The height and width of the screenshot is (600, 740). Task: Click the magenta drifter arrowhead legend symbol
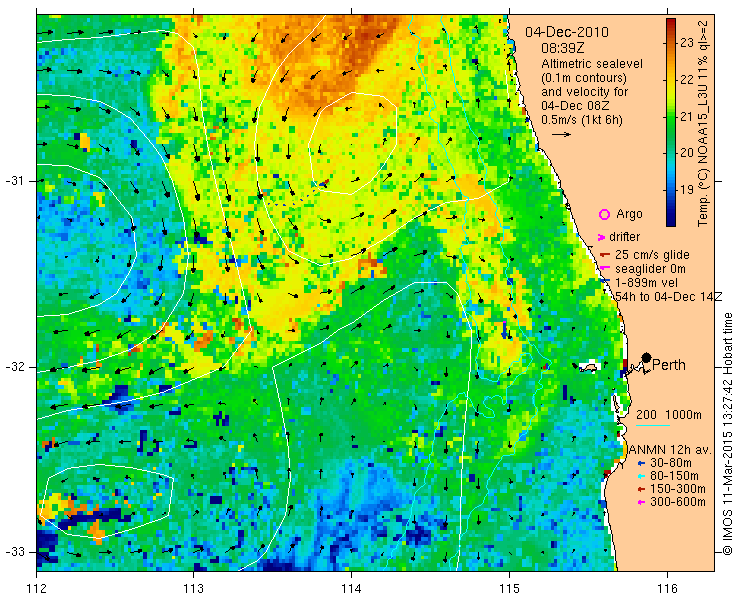[601, 237]
